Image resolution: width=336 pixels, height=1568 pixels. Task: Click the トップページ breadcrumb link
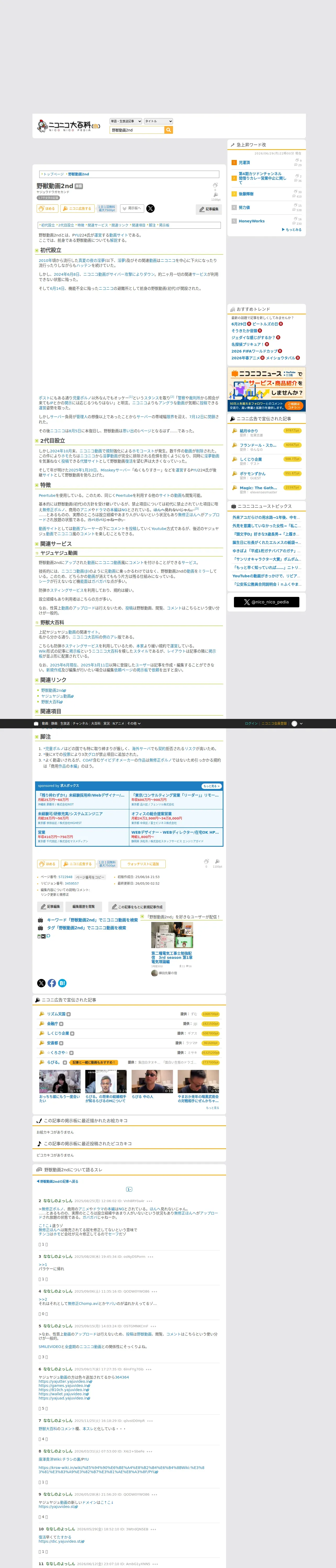pyautogui.click(x=53, y=174)
